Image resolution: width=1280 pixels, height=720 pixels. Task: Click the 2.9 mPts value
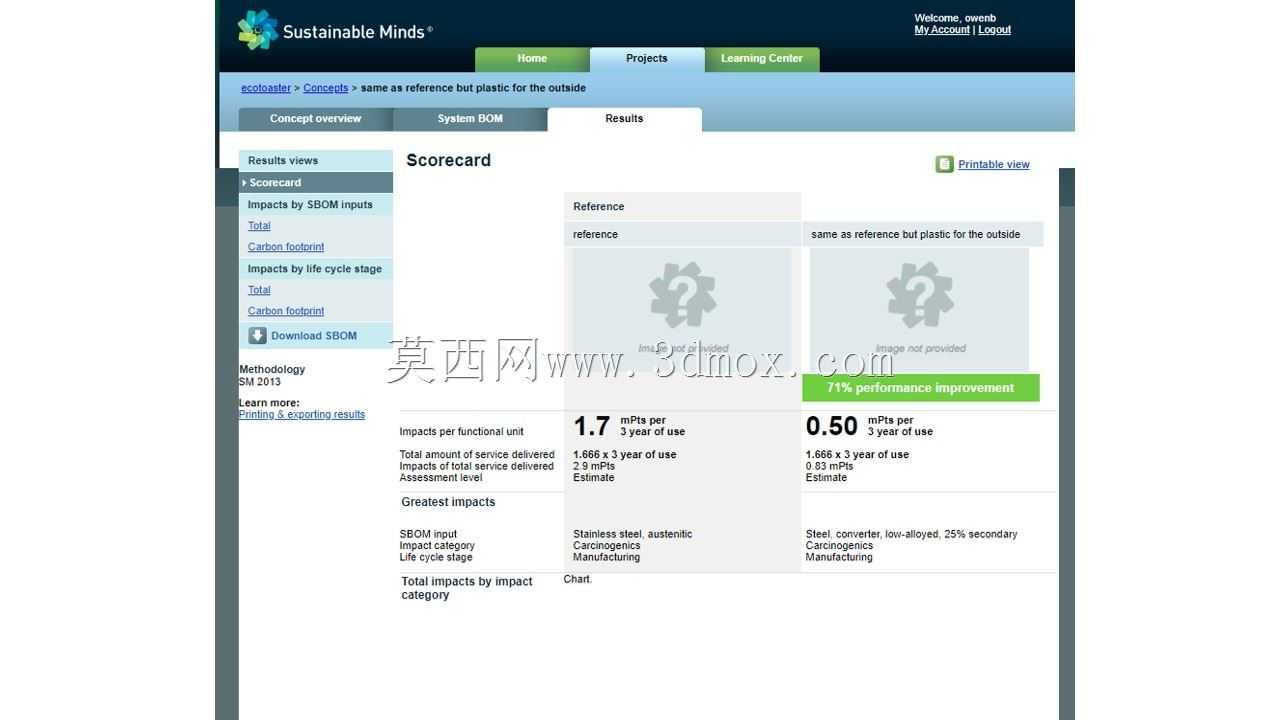click(594, 466)
